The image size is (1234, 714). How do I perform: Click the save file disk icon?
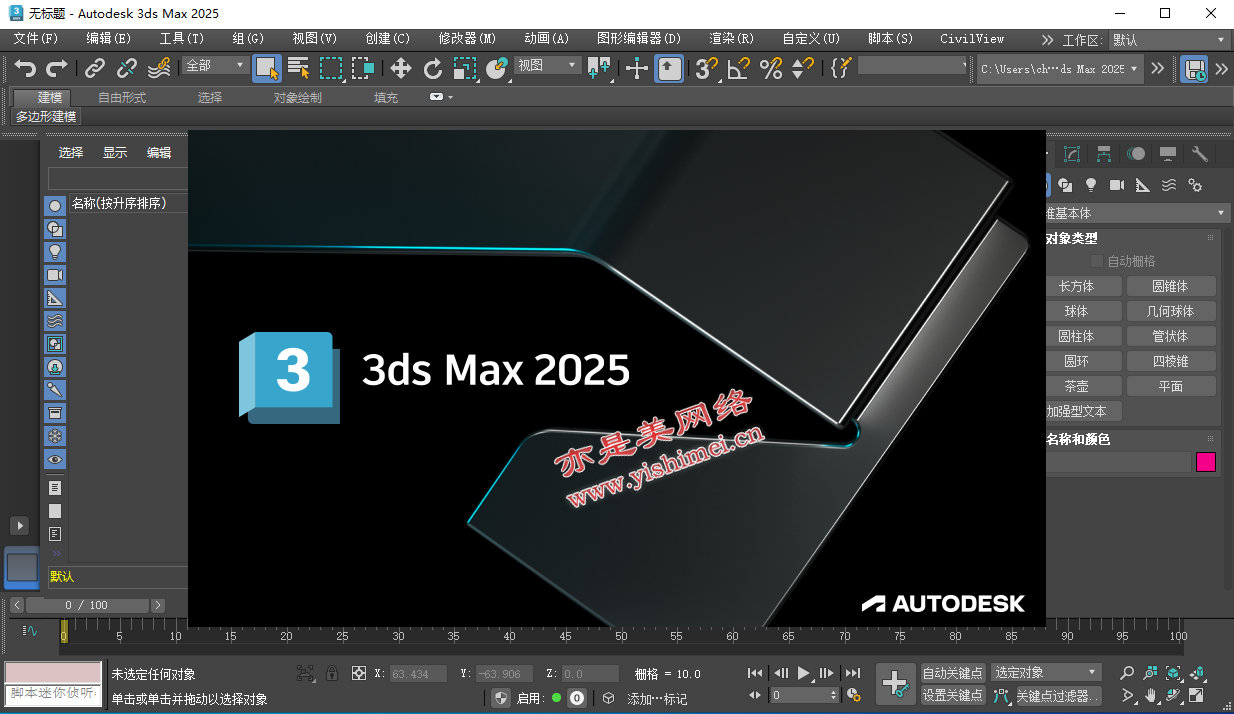(x=1194, y=68)
